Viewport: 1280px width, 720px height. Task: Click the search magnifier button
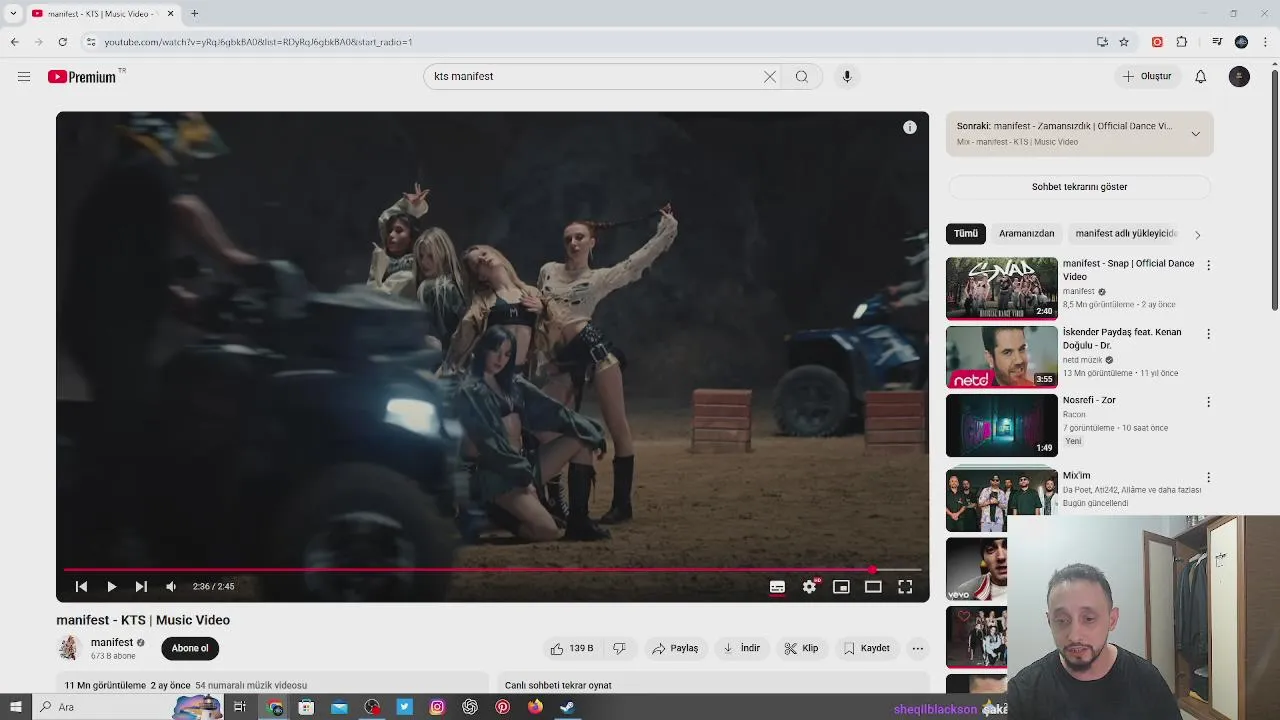802,76
